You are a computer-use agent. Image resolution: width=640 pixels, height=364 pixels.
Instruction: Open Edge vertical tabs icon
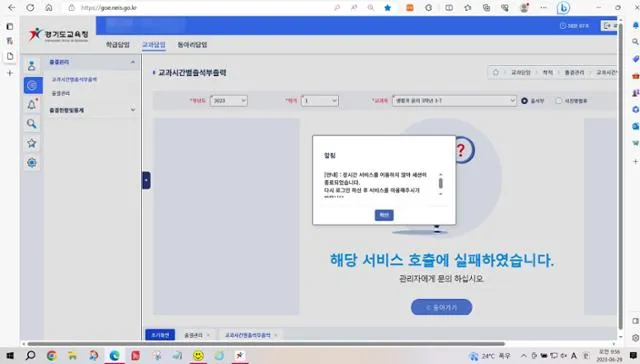[x=10, y=27]
